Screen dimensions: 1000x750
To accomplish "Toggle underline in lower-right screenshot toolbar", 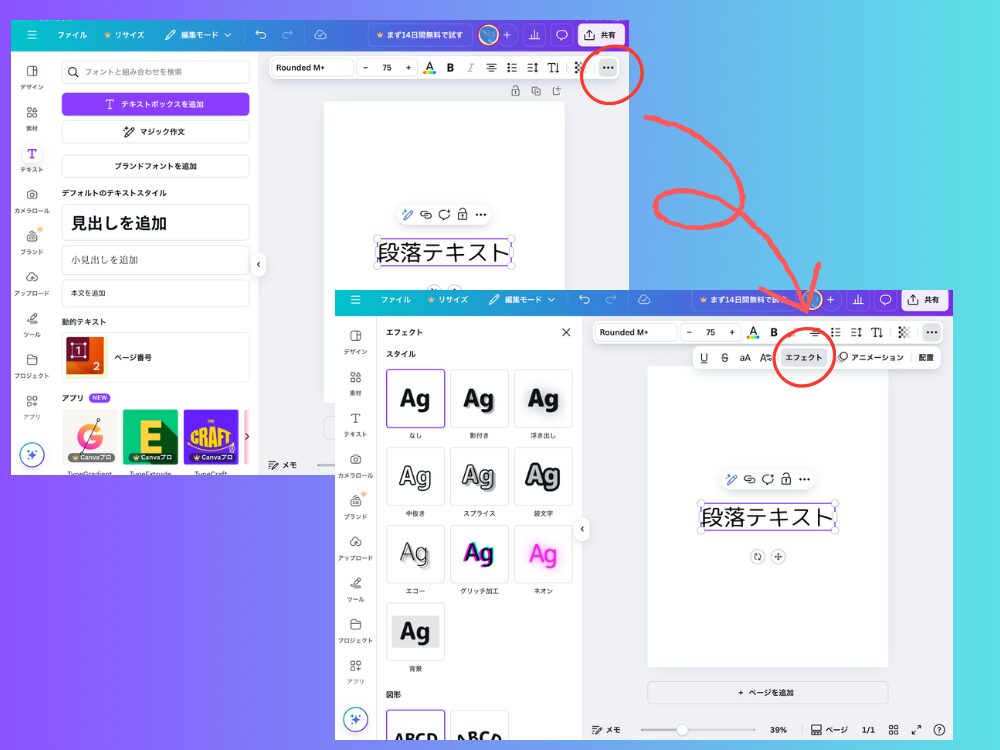I will pos(704,358).
